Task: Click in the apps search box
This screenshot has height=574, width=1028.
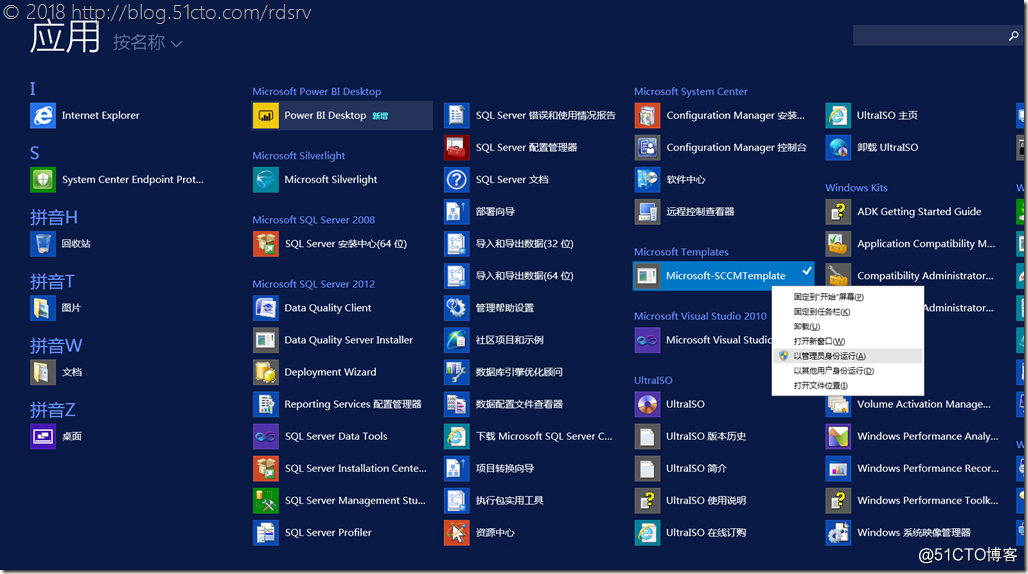Action: tap(928, 35)
